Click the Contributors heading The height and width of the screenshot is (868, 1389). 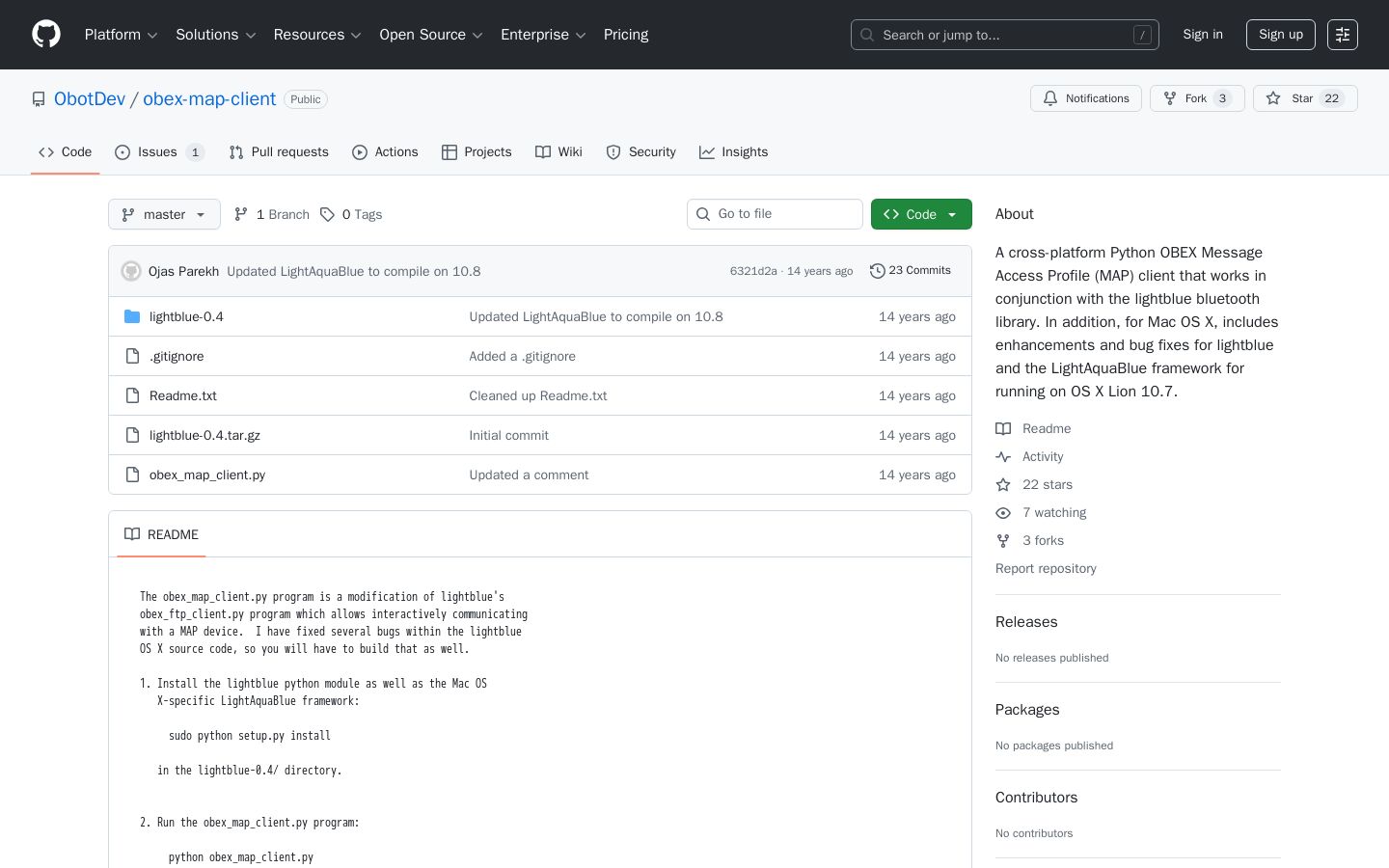tap(1036, 798)
